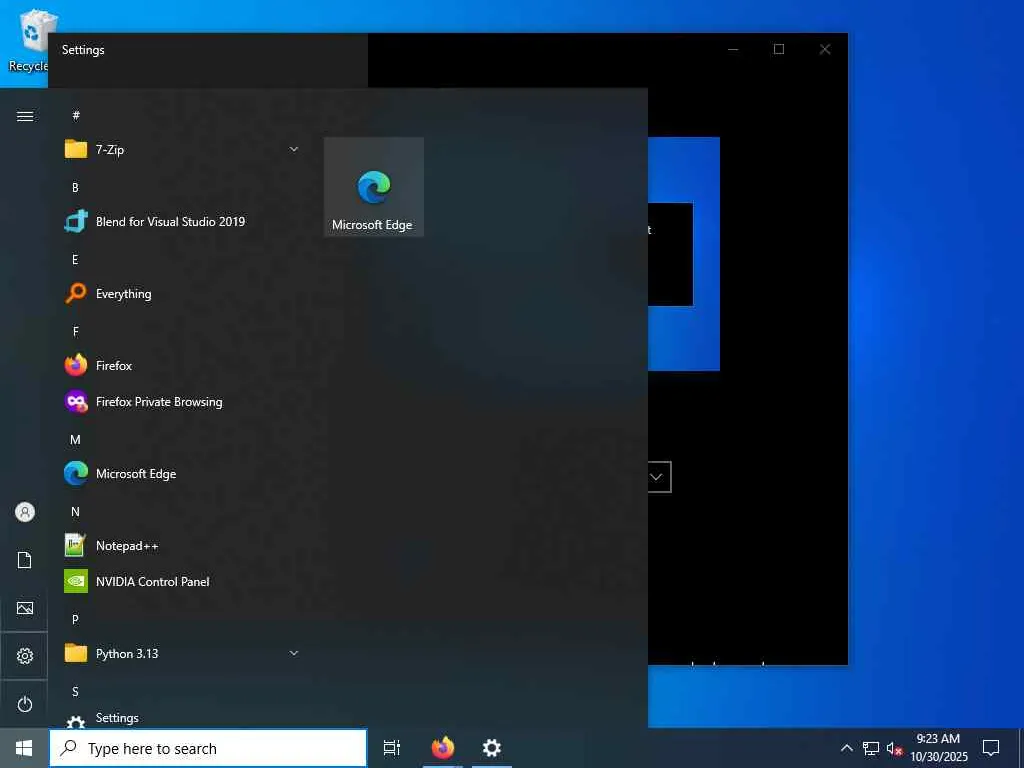Click the E letter group header

pyautogui.click(x=75, y=260)
